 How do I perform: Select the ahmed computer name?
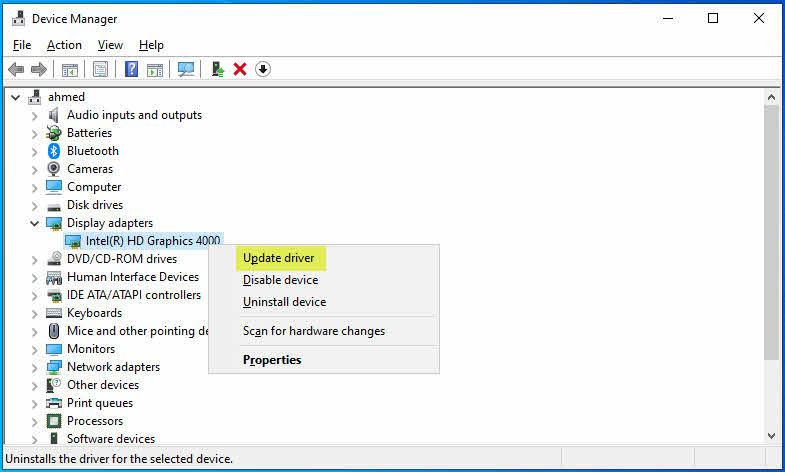pyautogui.click(x=66, y=97)
